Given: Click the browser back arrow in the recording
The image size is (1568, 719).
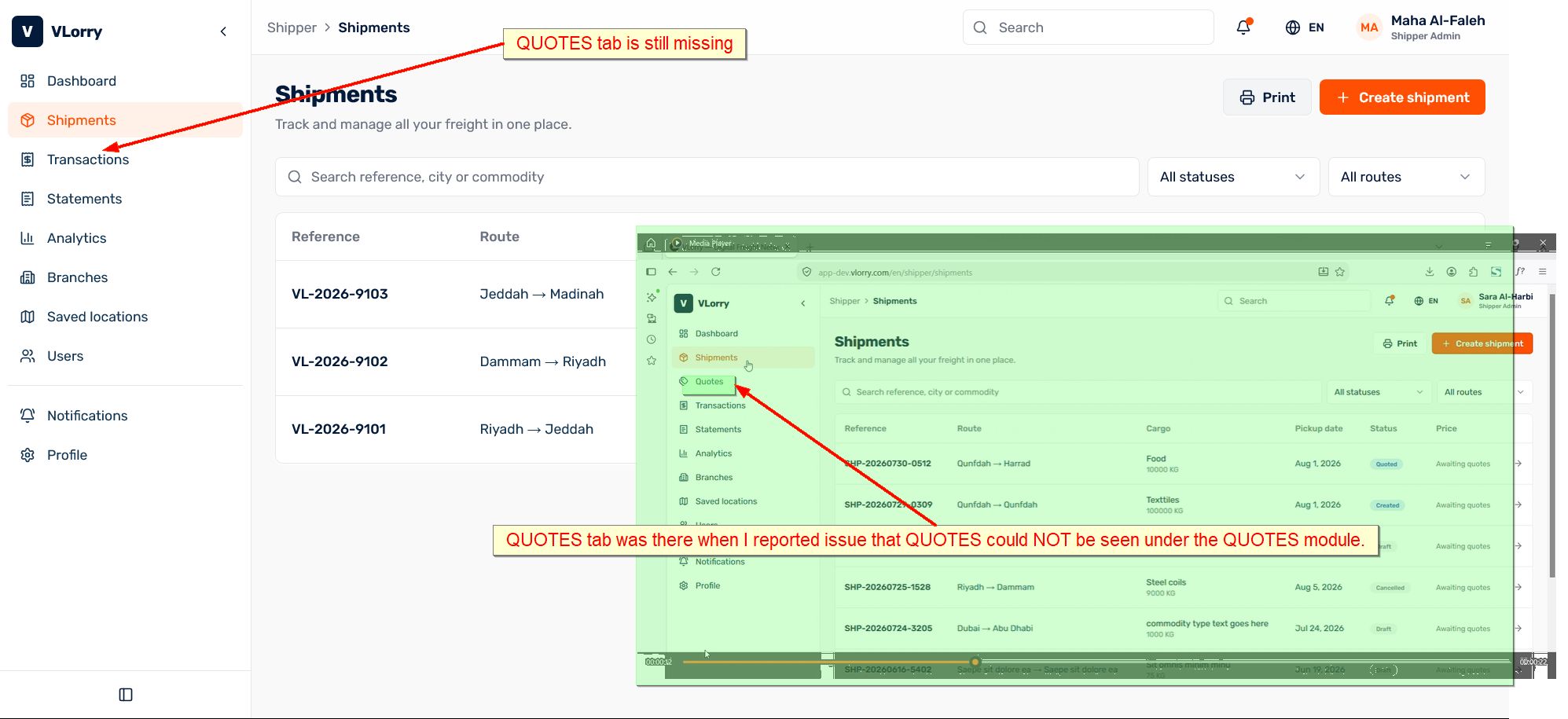Looking at the screenshot, I should click(x=673, y=272).
